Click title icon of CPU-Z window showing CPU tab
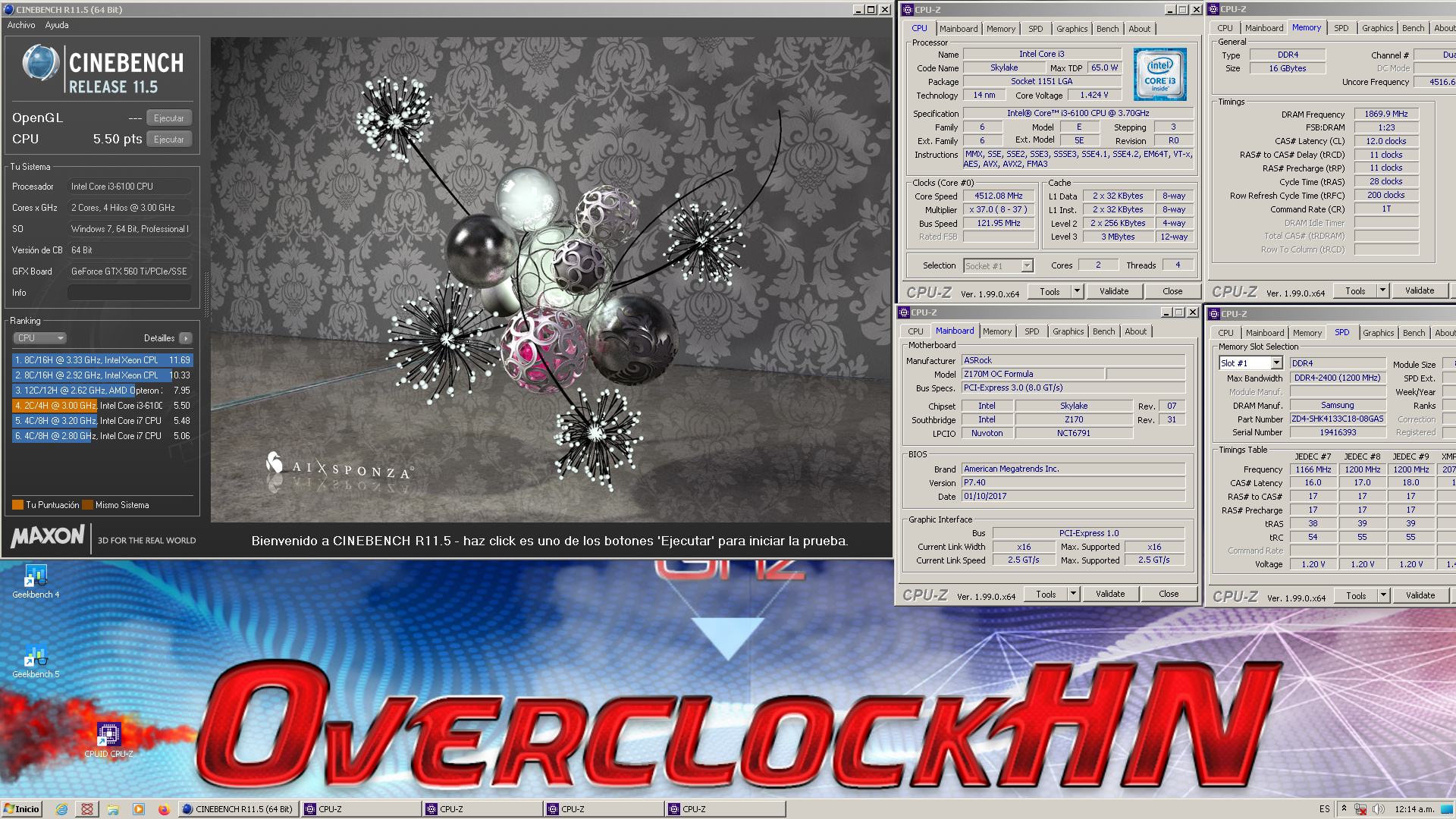Viewport: 1456px width, 819px height. 906,10
